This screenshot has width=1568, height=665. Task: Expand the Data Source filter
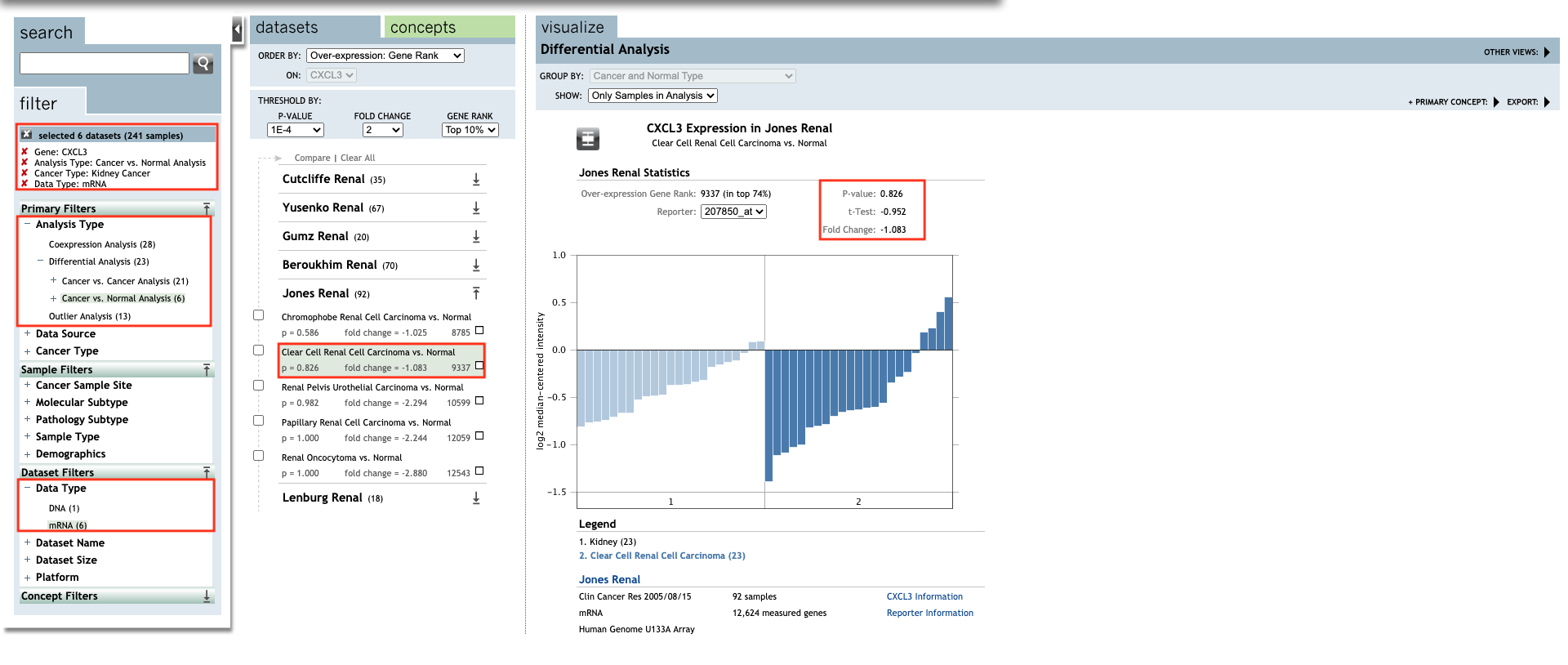(x=27, y=333)
